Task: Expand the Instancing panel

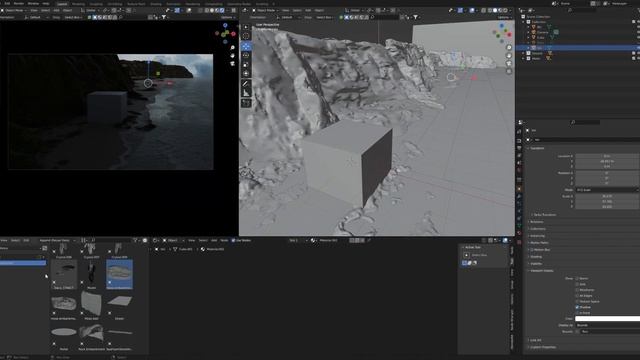Action: (537, 236)
